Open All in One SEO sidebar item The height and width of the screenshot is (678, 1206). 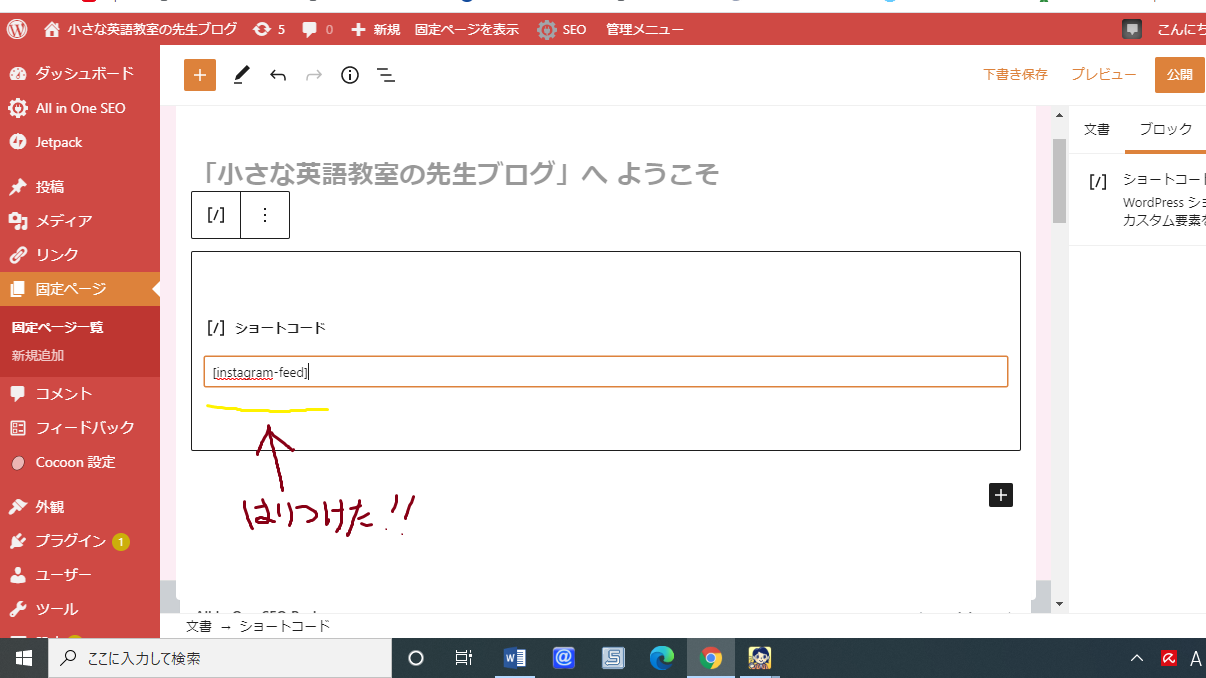(80, 108)
